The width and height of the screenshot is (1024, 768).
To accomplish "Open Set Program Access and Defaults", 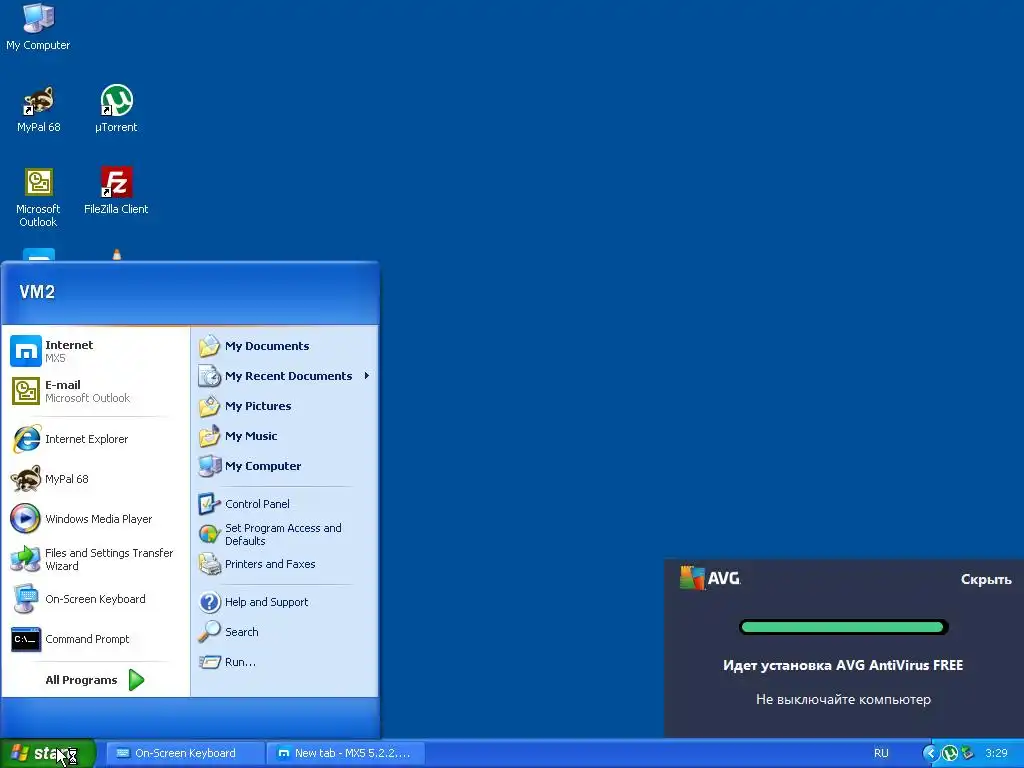I will [285, 534].
